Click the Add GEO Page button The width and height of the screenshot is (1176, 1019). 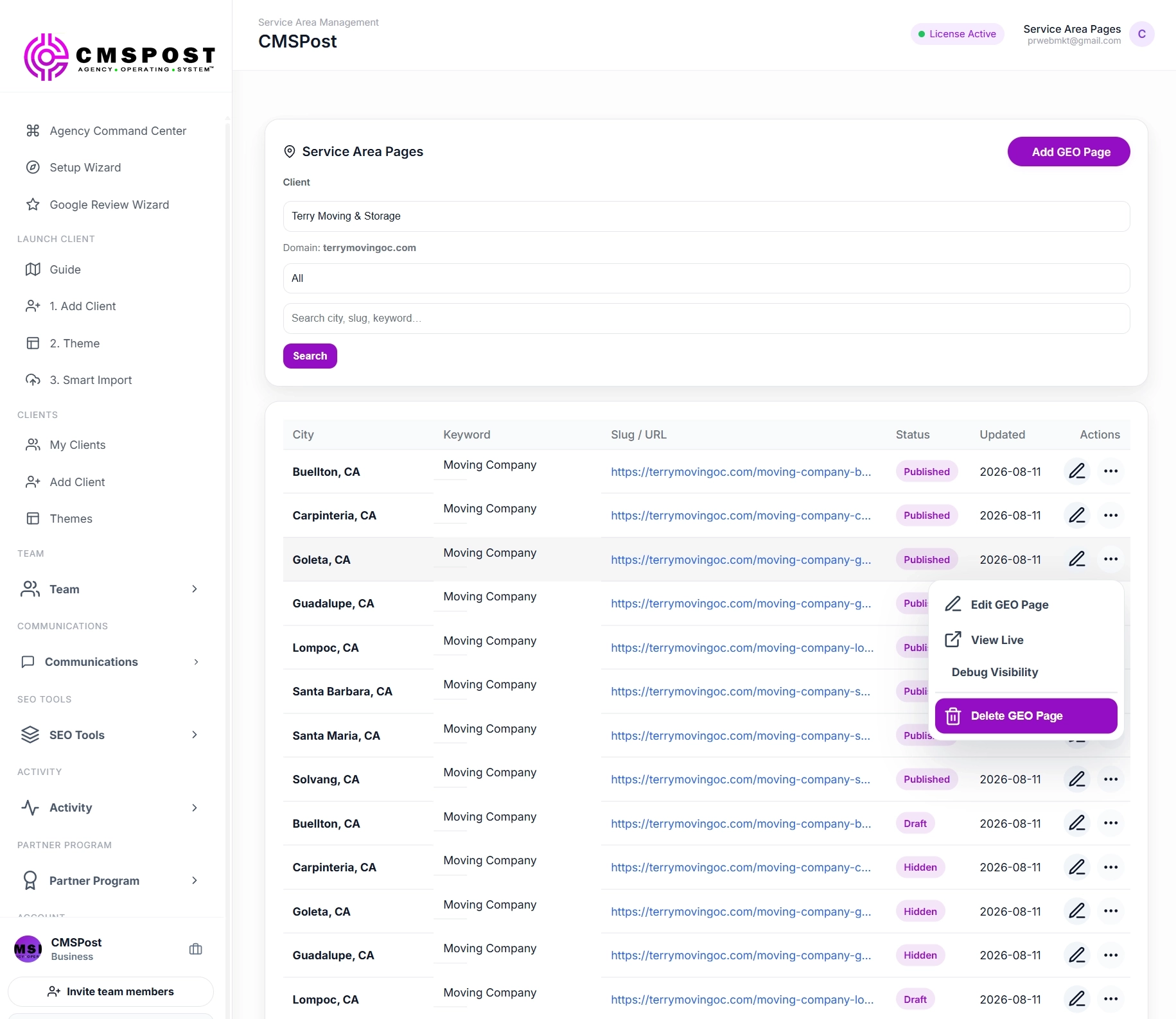[1069, 152]
